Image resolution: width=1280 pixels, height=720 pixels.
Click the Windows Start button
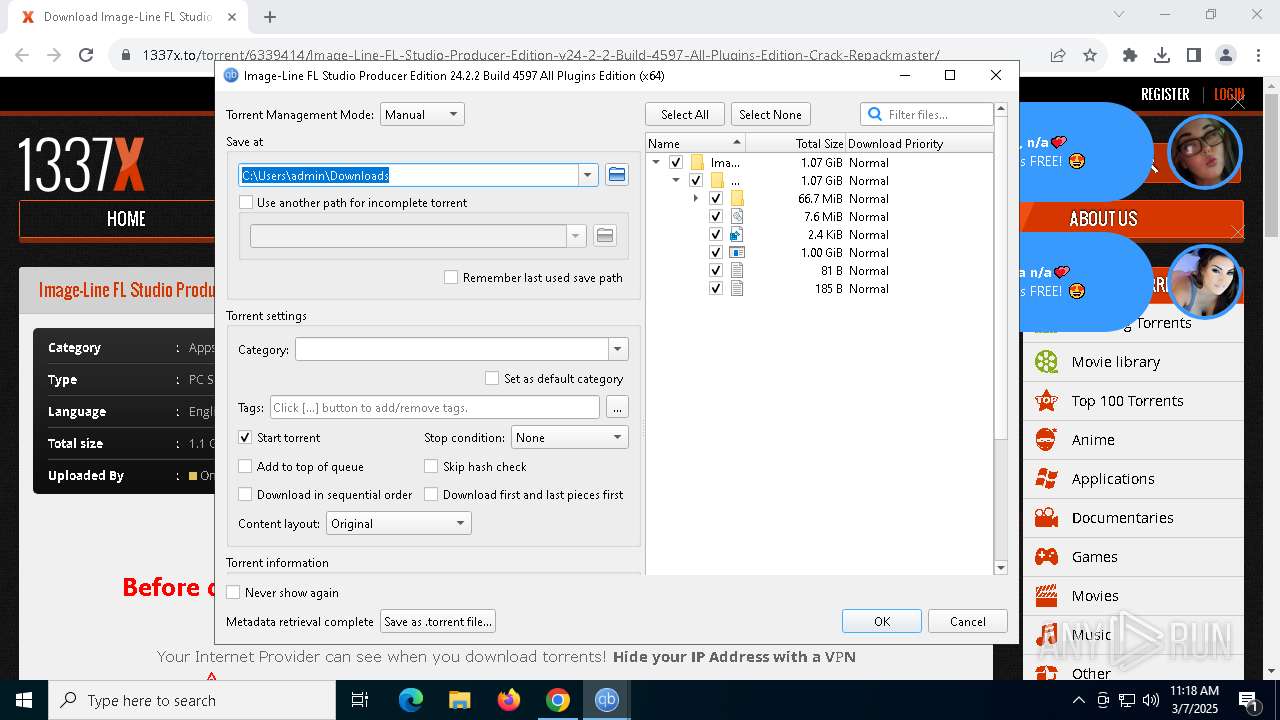(x=24, y=700)
